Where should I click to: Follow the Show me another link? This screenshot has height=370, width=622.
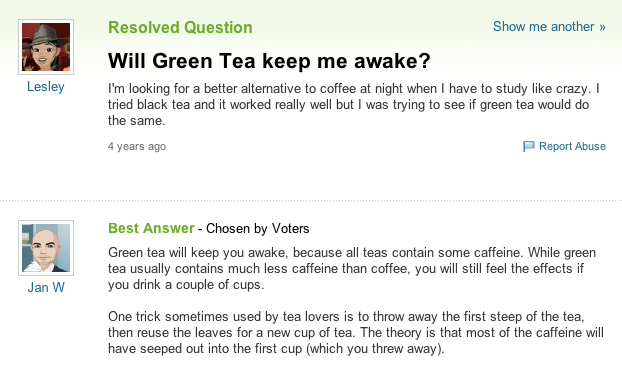(549, 27)
